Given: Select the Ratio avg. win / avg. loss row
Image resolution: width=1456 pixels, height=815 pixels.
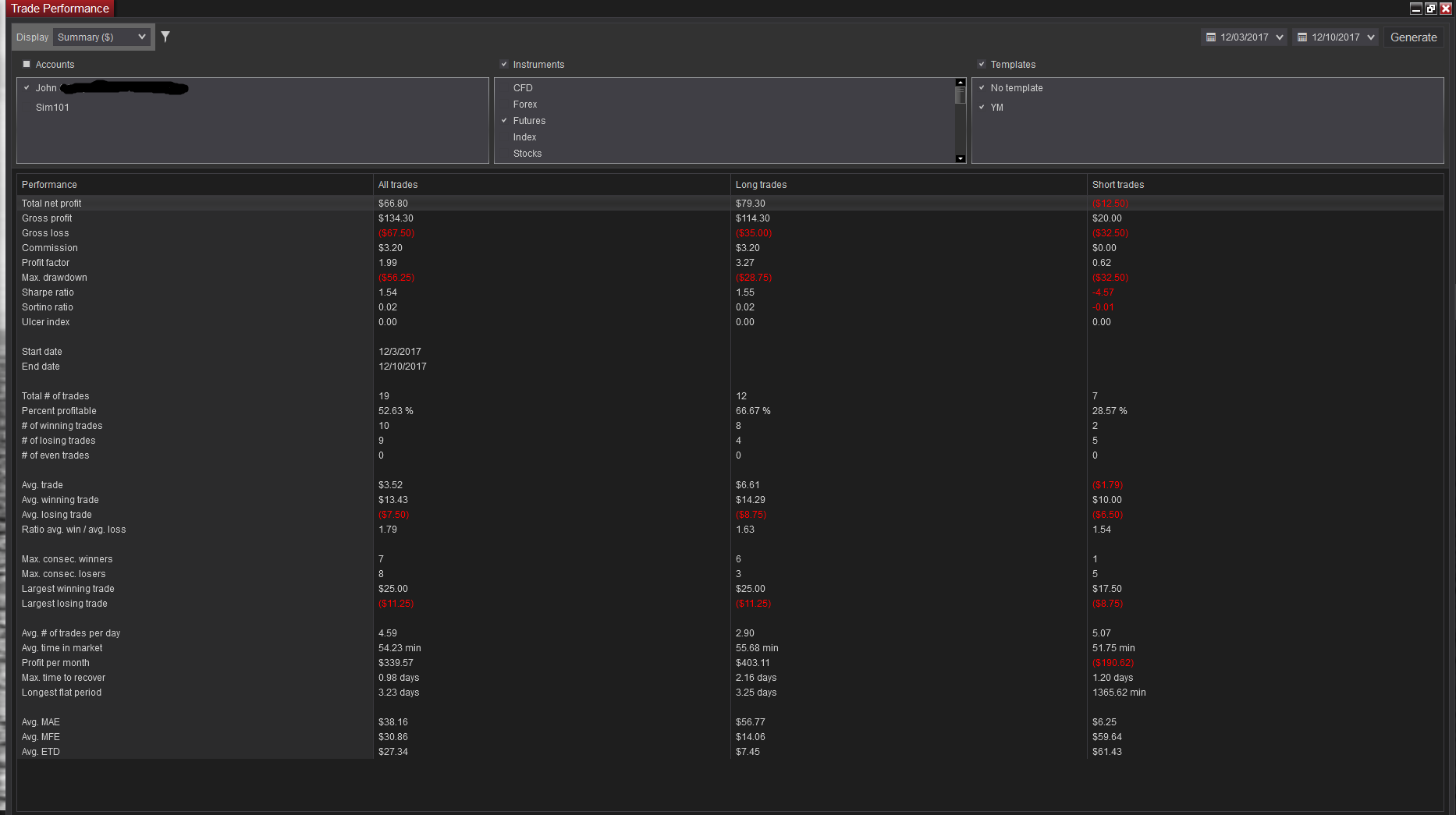Looking at the screenshot, I should tap(730, 530).
